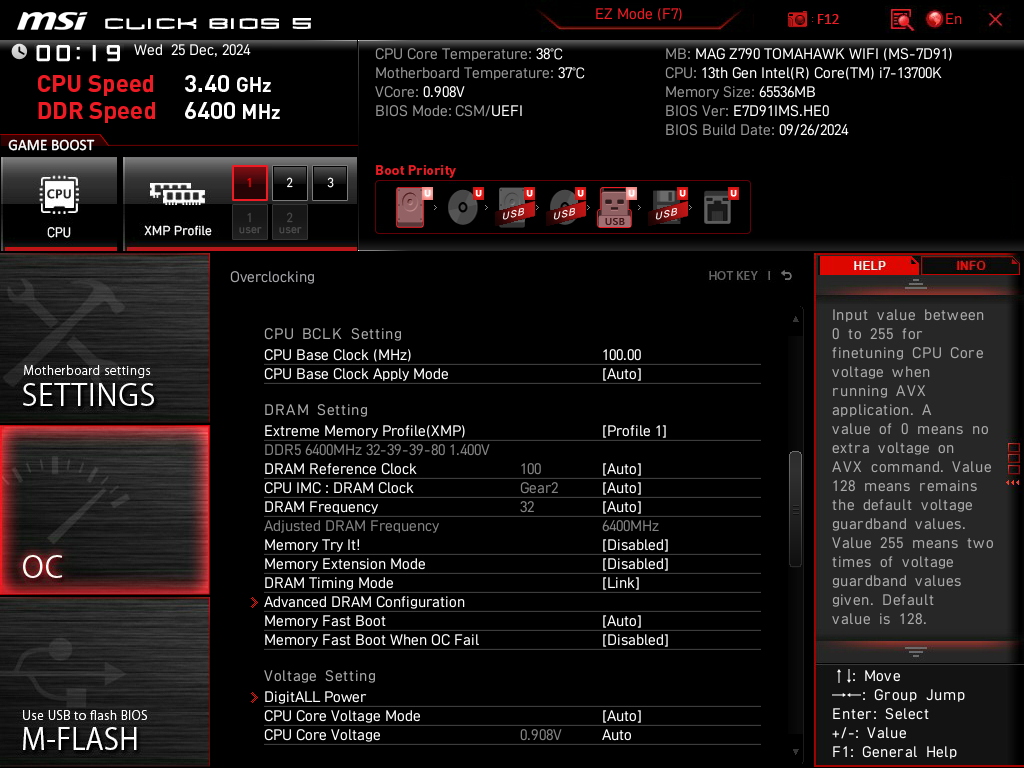Click the network boot device icon
The height and width of the screenshot is (768, 1024).
pos(720,207)
